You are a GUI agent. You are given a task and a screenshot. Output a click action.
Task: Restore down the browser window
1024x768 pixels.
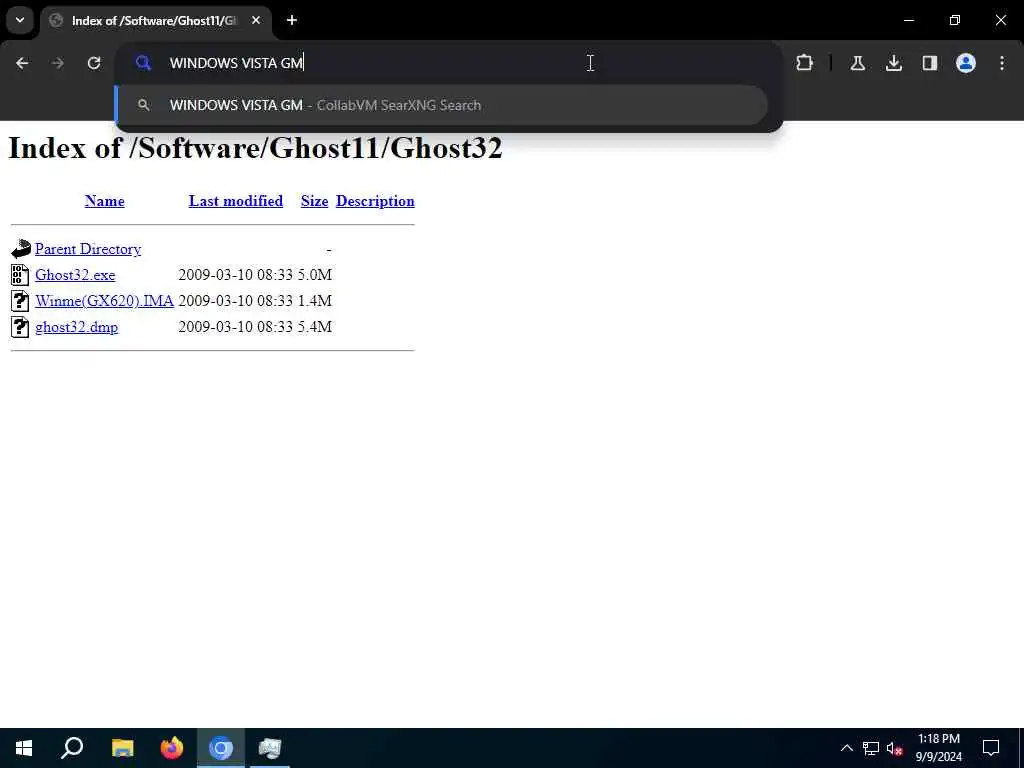955,20
